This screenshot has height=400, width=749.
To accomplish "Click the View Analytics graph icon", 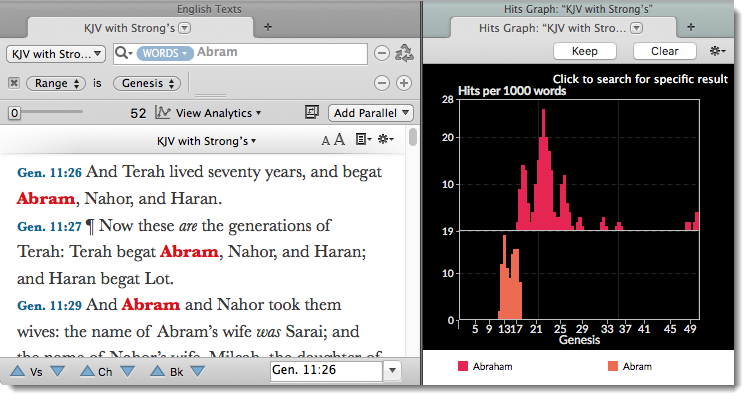I will pos(163,113).
